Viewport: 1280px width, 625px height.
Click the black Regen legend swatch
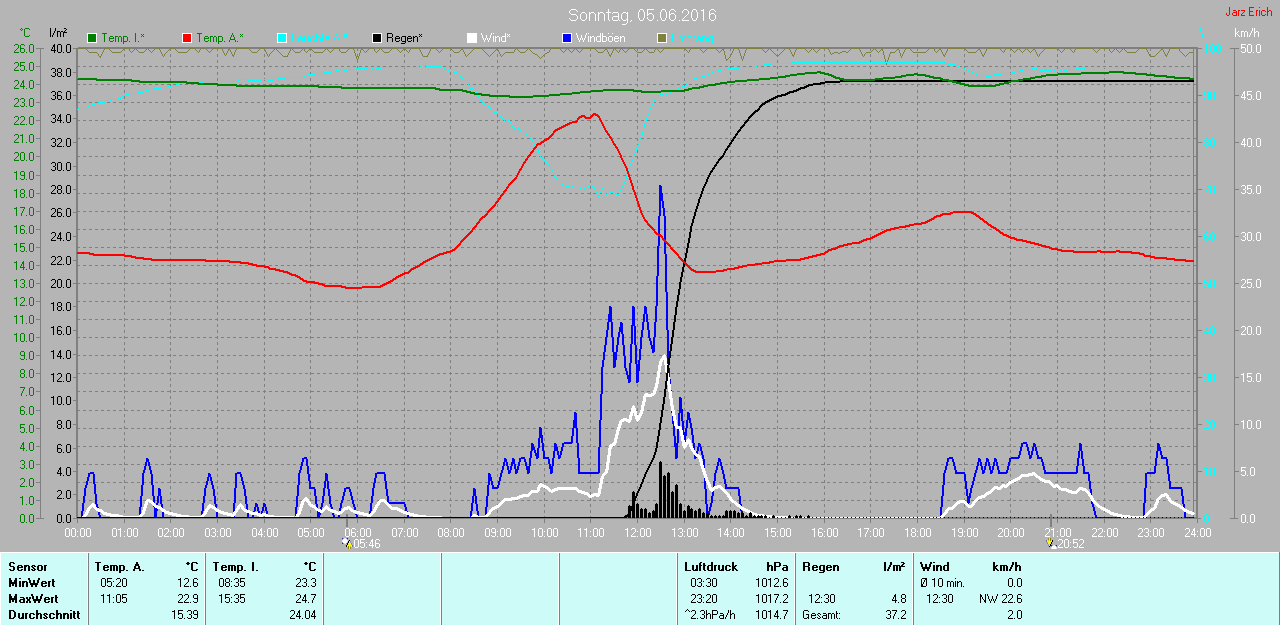(376, 38)
